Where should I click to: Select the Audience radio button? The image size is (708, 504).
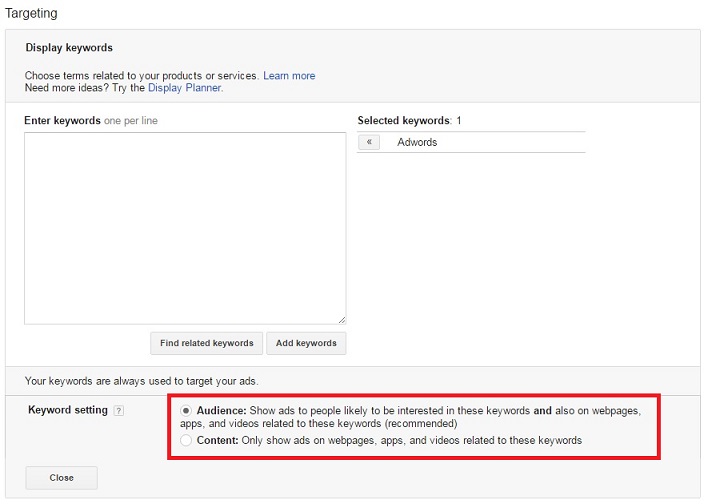coord(187,411)
